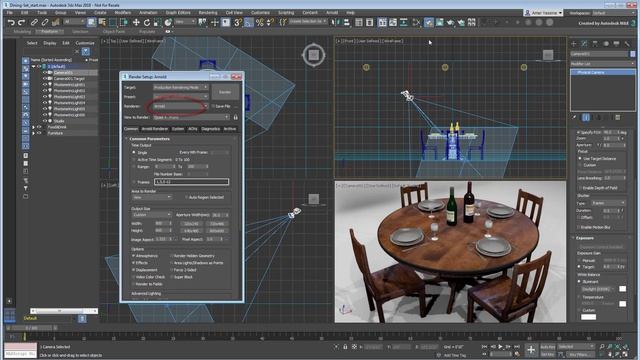Open the Renderer dropdown showing Arnold

click(181, 106)
